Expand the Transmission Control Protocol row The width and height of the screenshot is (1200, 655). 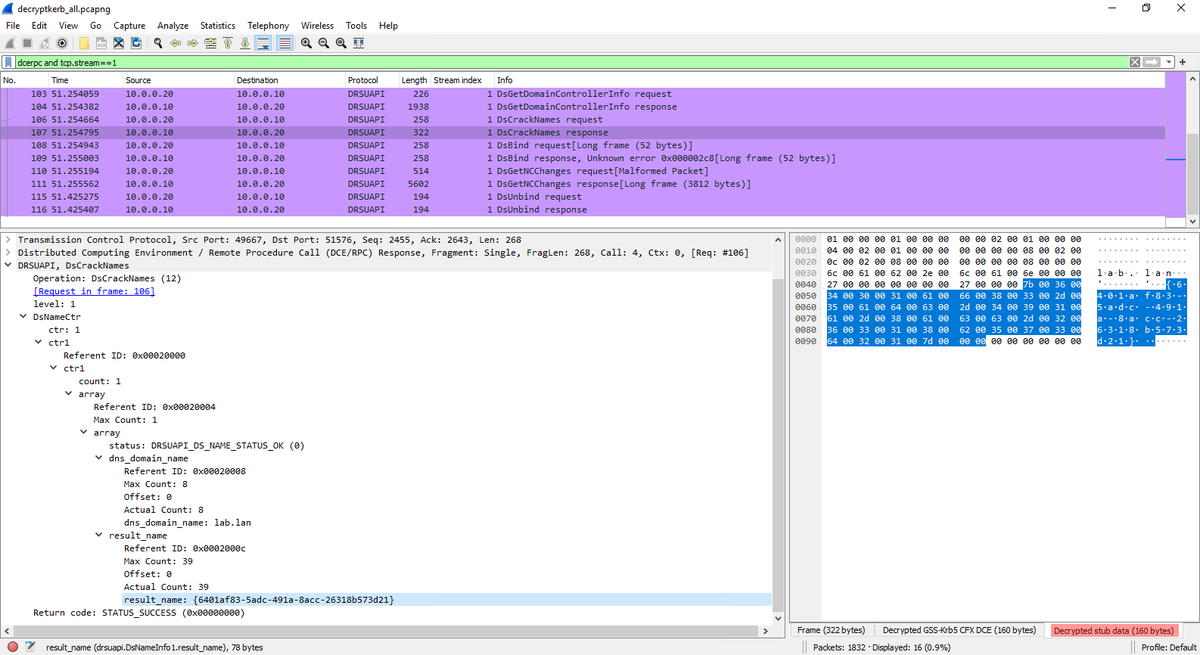(9, 240)
